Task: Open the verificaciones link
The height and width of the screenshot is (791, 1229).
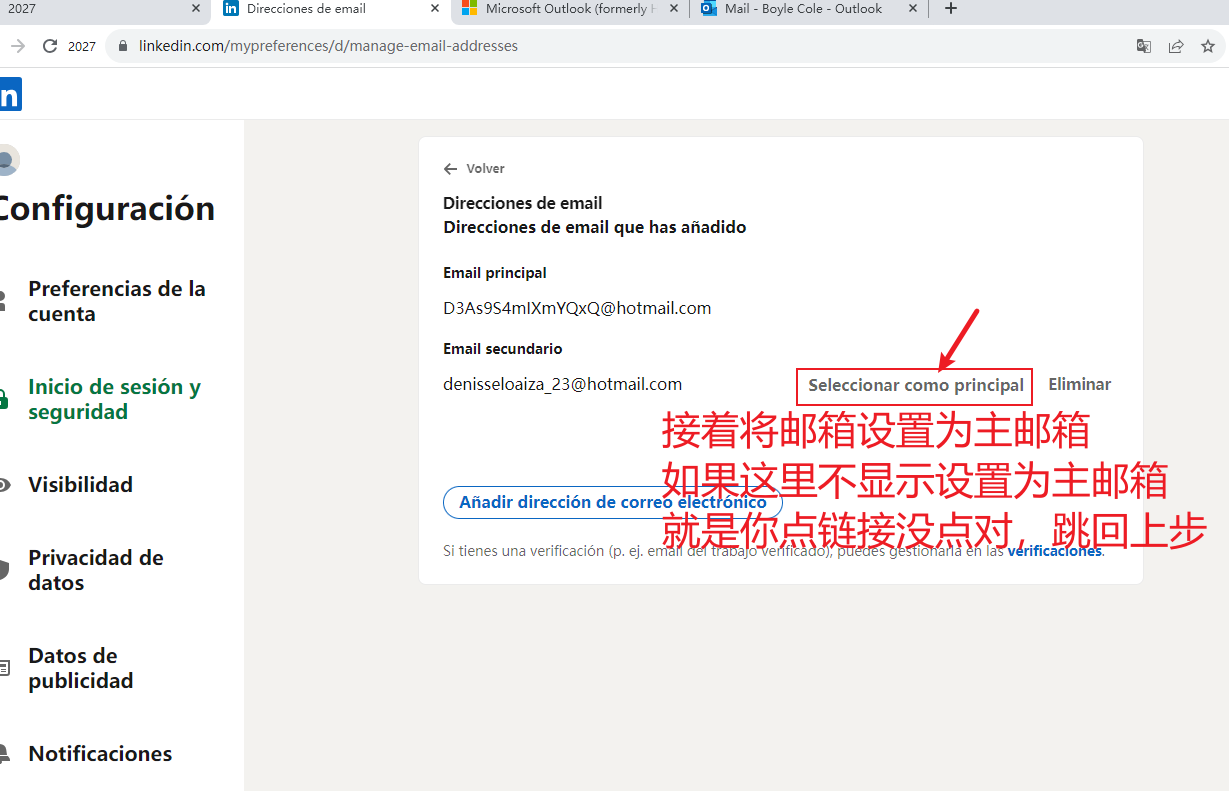Action: (x=1054, y=550)
